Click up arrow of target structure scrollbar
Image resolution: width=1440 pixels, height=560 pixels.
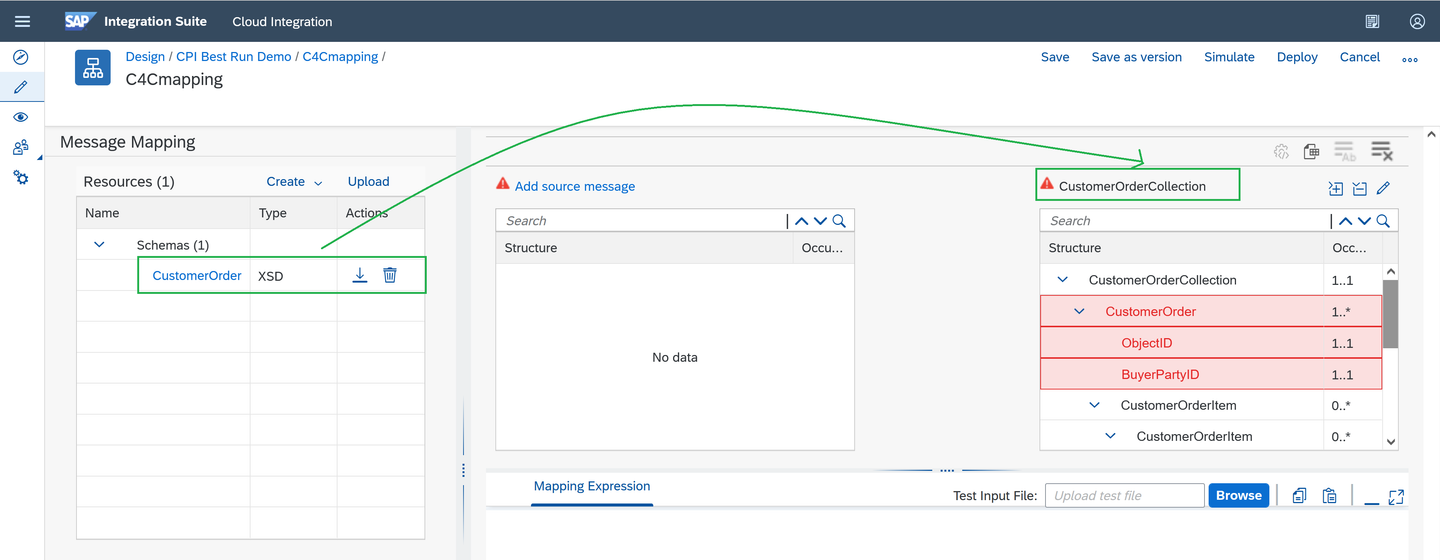point(1390,272)
